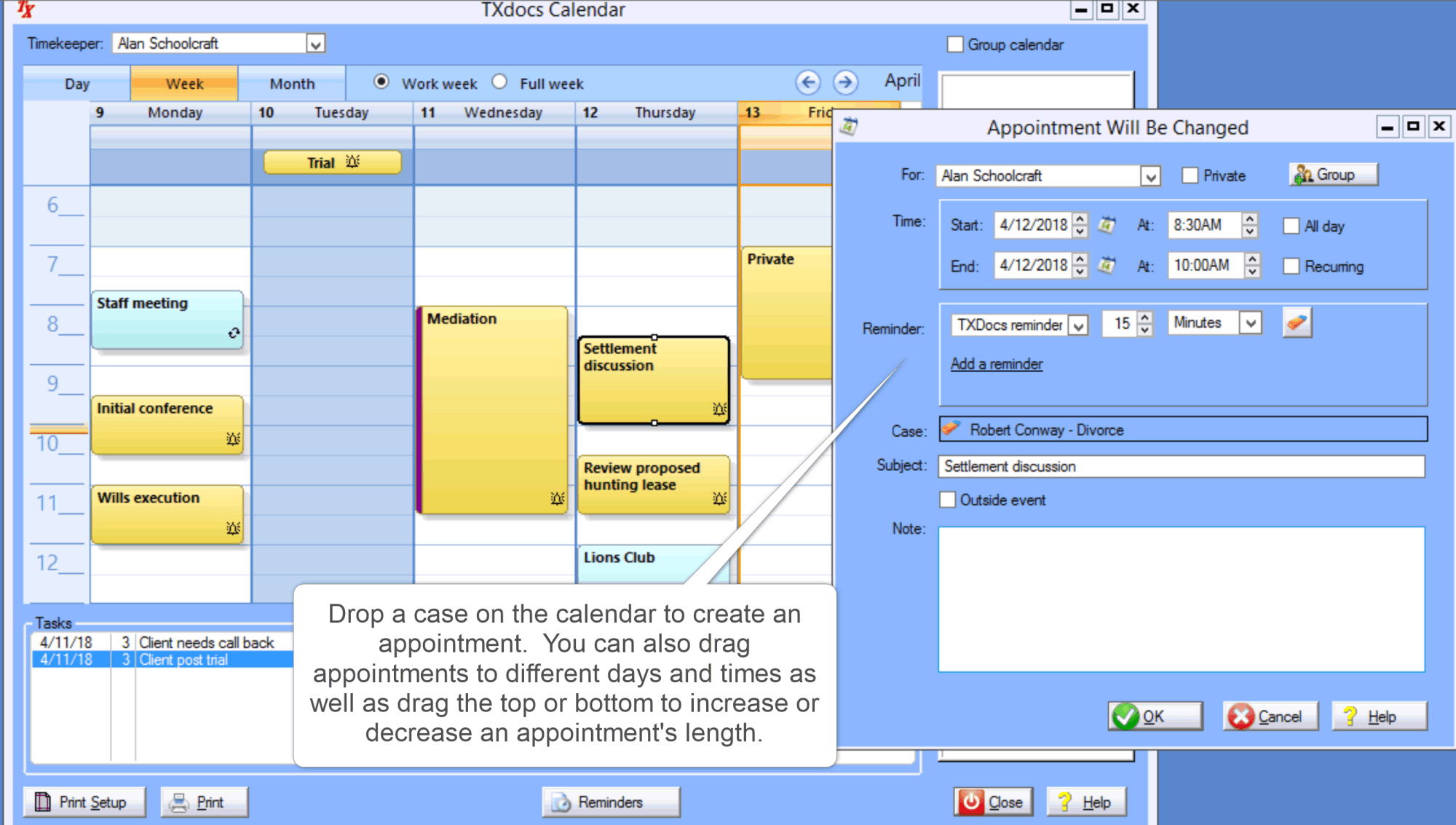
Task: Switch to the Month view tab
Action: click(x=291, y=83)
